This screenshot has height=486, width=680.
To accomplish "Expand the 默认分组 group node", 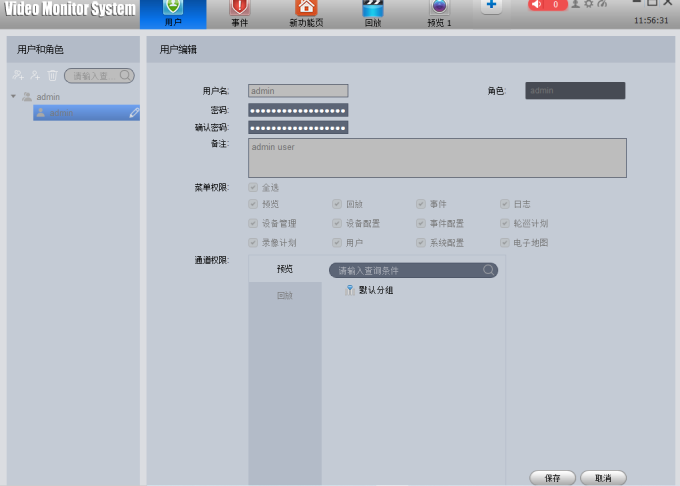I will 349,290.
